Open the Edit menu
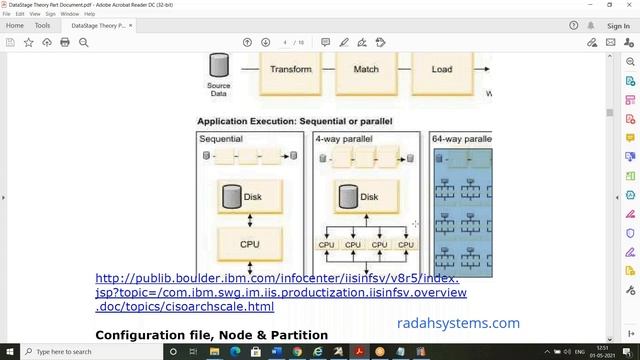This screenshot has height=360, width=640. click(x=20, y=14)
